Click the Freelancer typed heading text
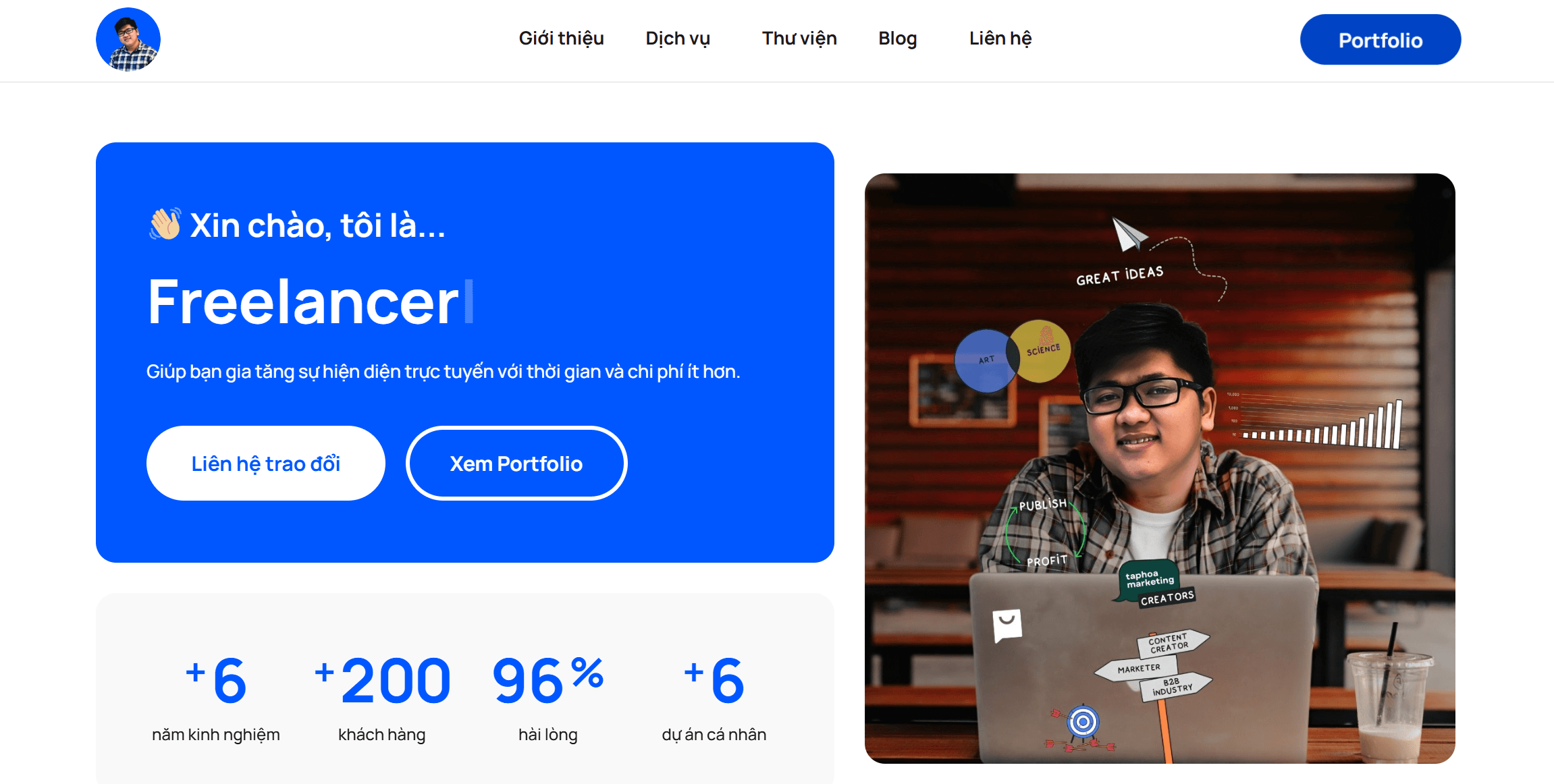 pos(303,302)
